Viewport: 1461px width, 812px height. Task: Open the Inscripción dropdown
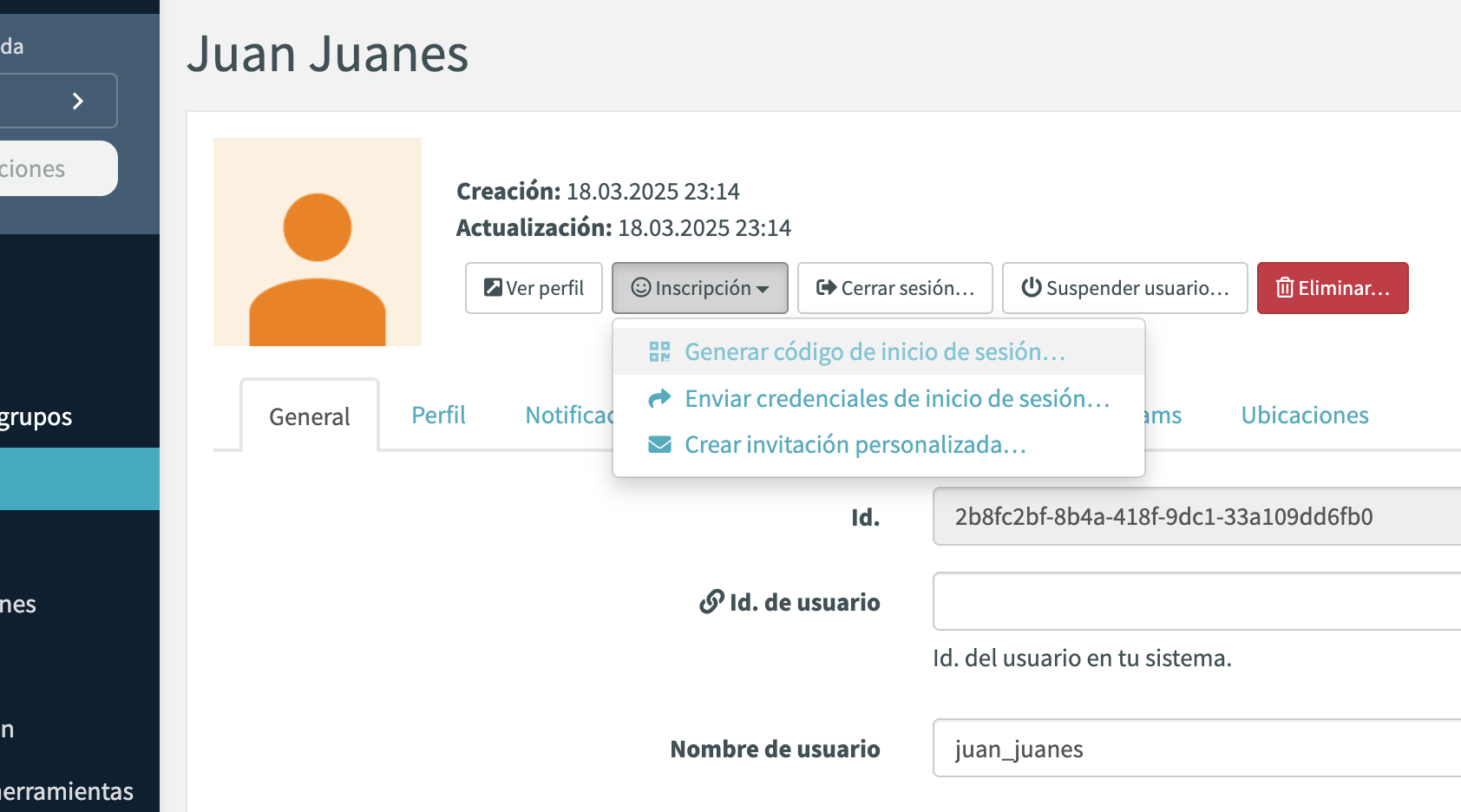(700, 288)
